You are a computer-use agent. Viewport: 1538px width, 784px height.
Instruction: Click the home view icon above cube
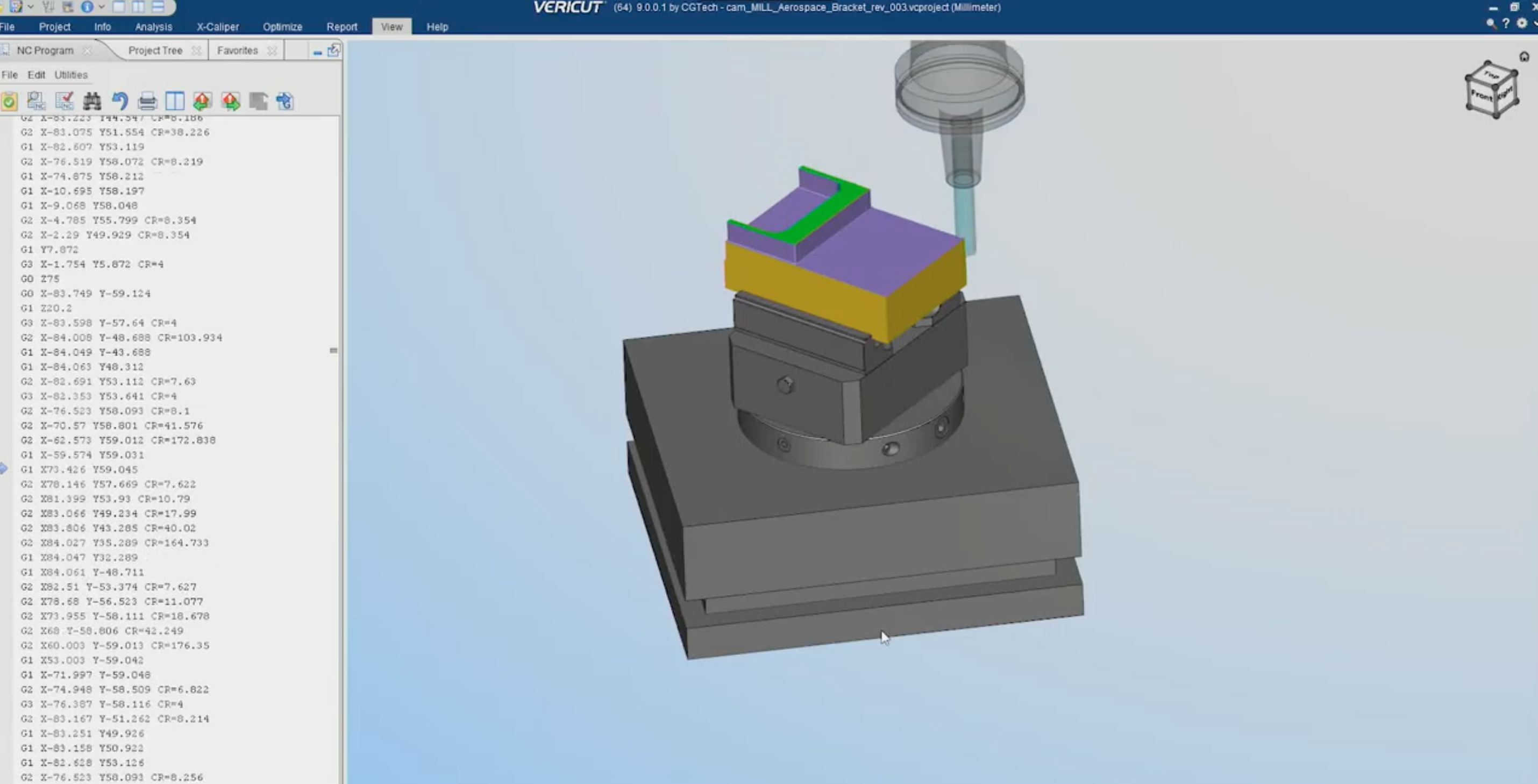pyautogui.click(x=1523, y=56)
